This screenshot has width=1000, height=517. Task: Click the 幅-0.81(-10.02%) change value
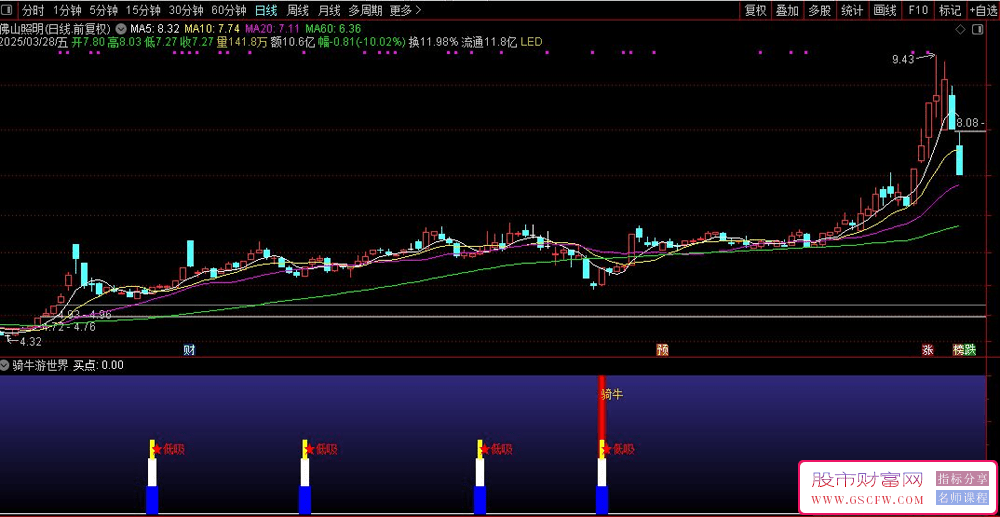[x=361, y=42]
